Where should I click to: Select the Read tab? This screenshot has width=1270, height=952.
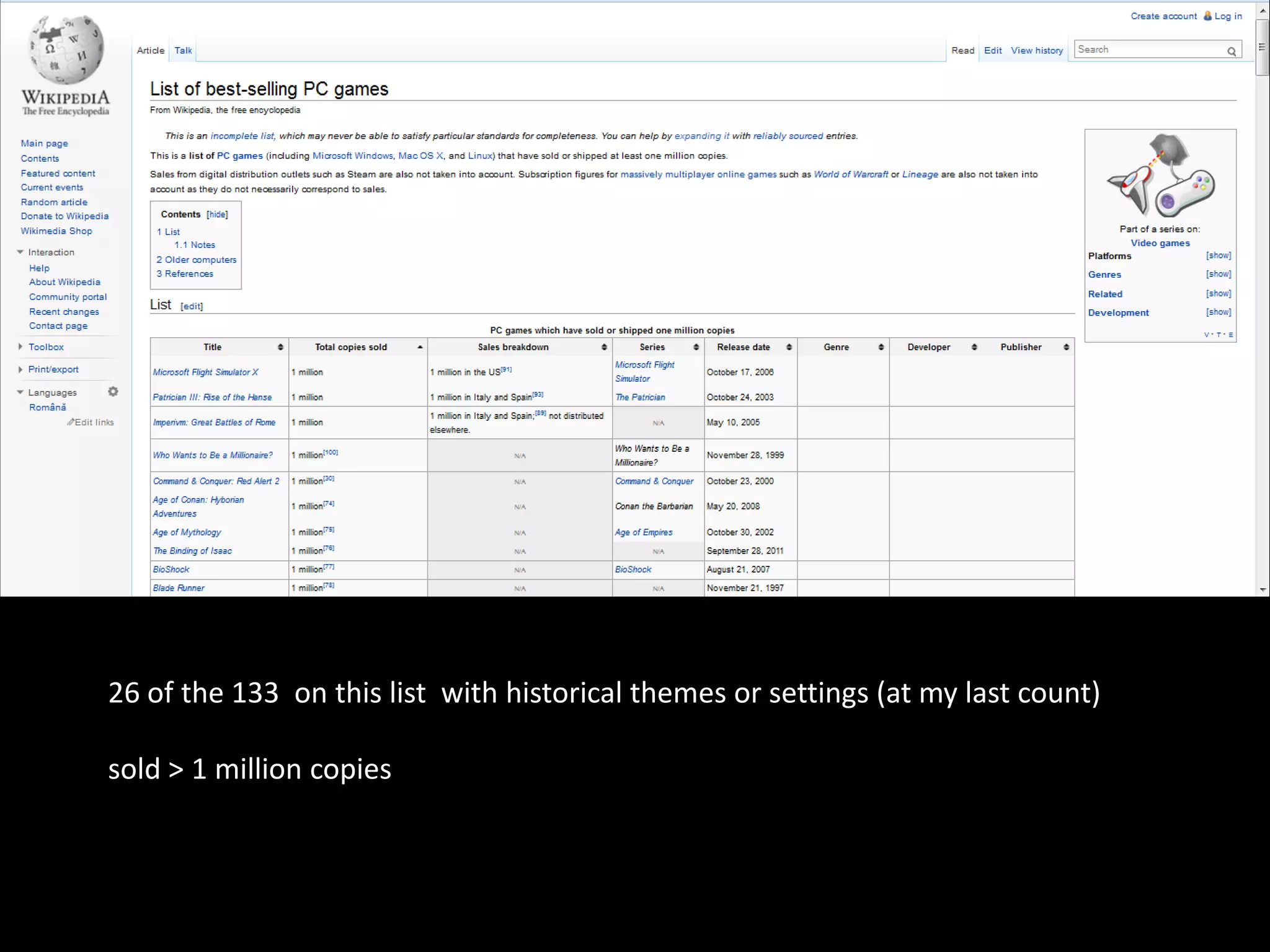(x=963, y=50)
